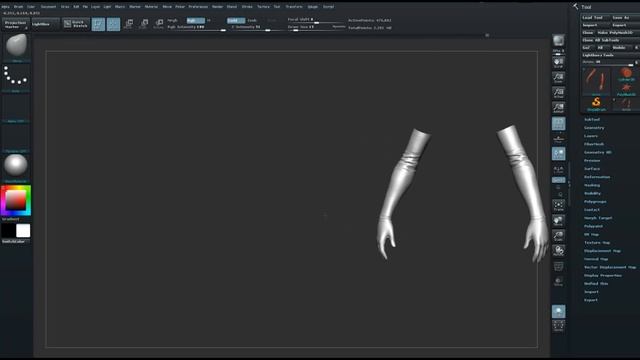Open the material sphere selector
The width and height of the screenshot is (640, 360).
16,168
